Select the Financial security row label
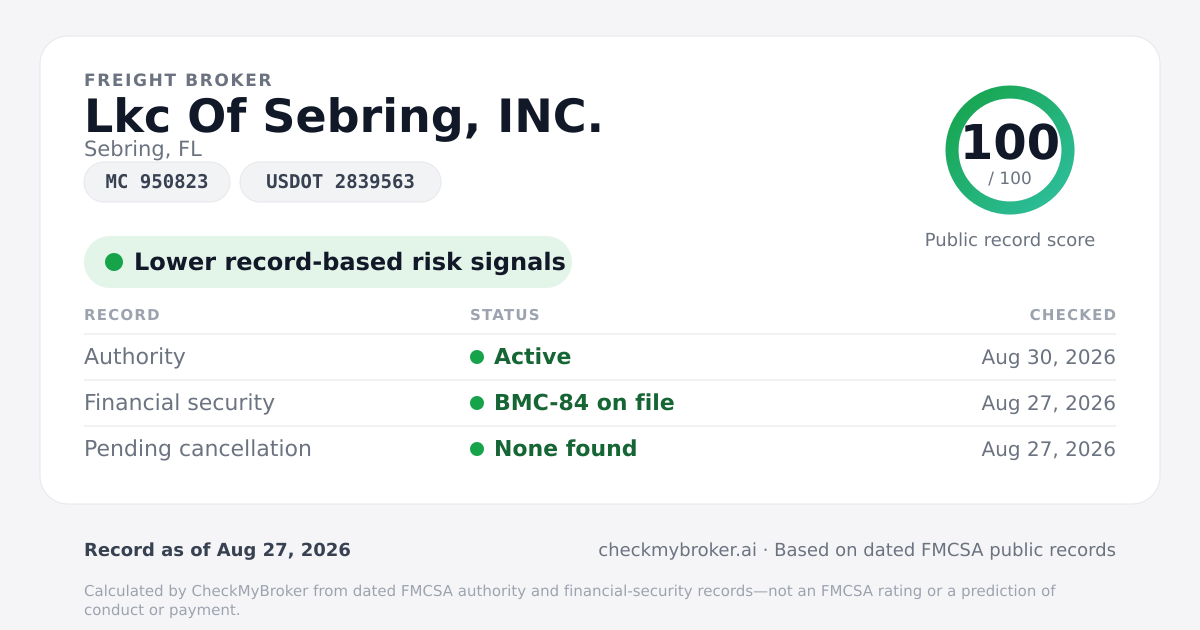The image size is (1200, 630). click(179, 403)
